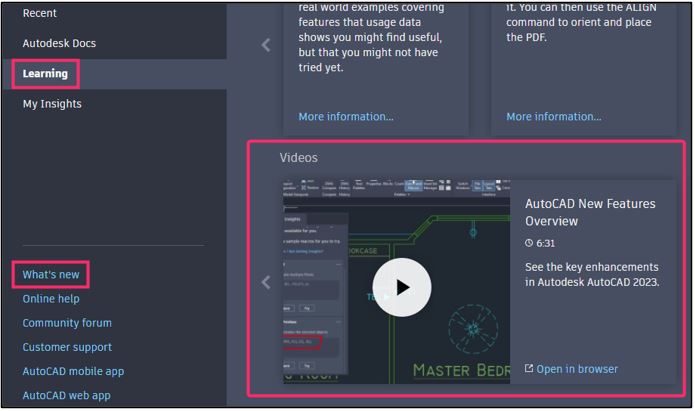Click the MASTER BEDR text in video thumbnail

[x=461, y=371]
